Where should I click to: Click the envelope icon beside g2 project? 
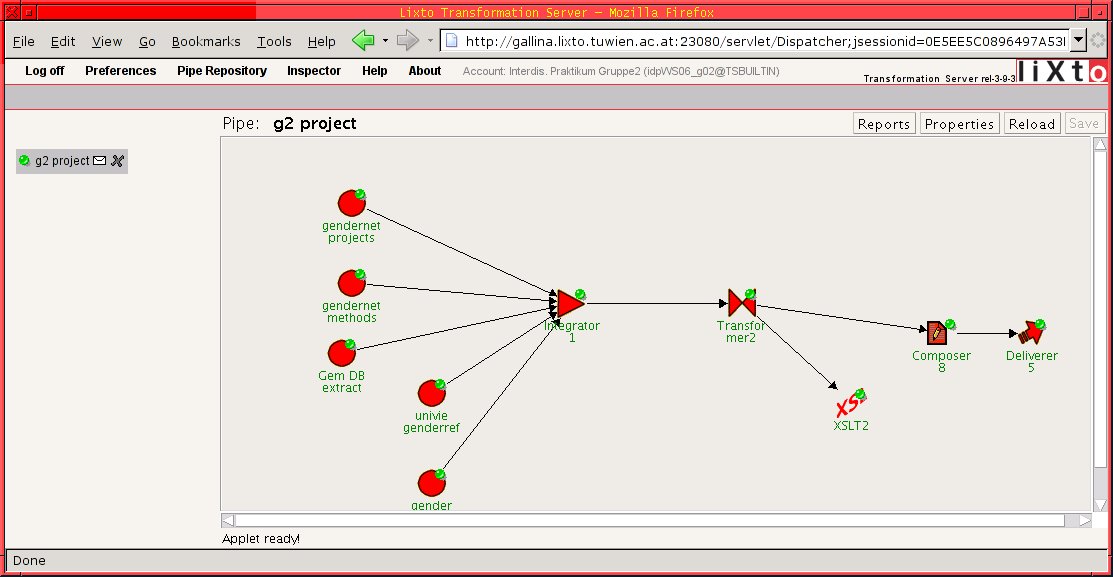click(99, 161)
